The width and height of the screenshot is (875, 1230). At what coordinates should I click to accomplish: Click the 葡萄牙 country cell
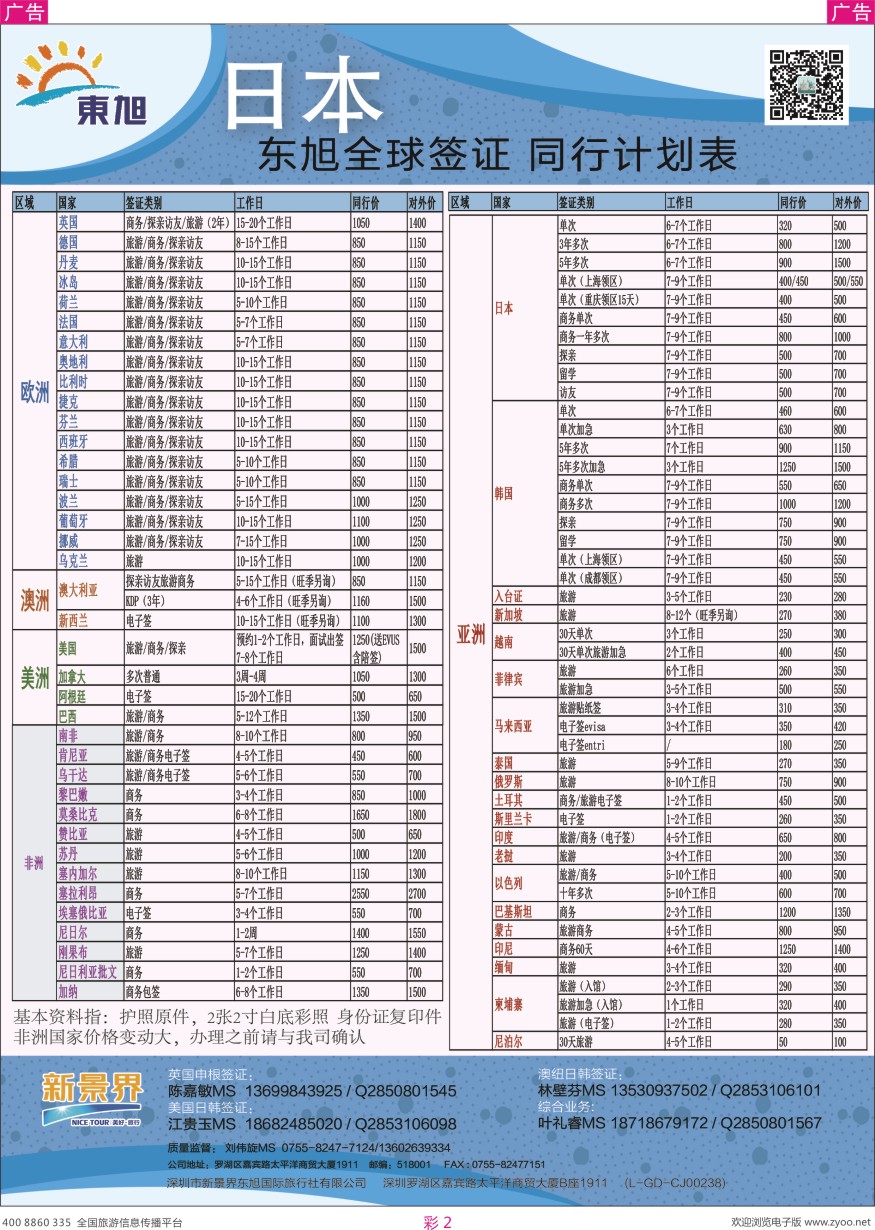point(89,521)
